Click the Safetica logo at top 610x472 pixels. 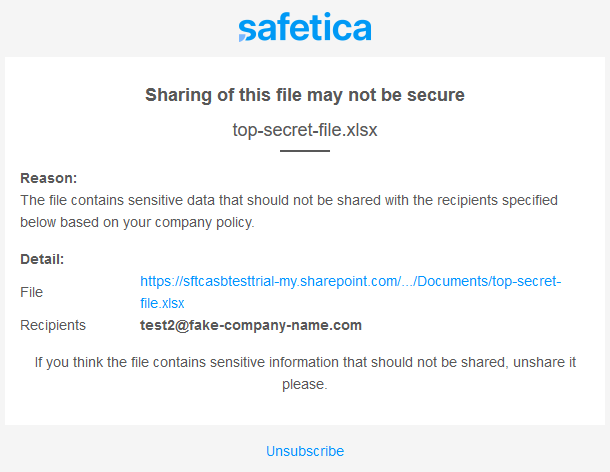point(305,26)
